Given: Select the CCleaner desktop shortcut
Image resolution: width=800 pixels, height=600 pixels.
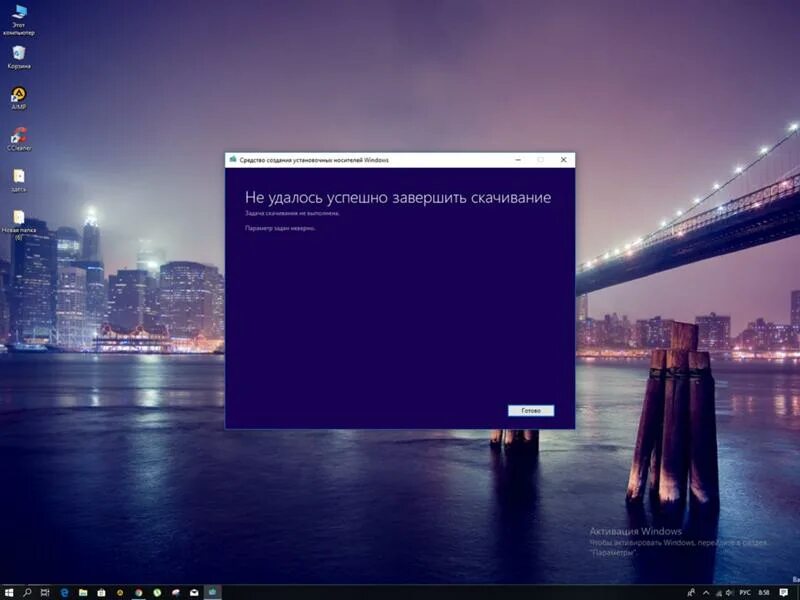Looking at the screenshot, I should coord(19,139).
